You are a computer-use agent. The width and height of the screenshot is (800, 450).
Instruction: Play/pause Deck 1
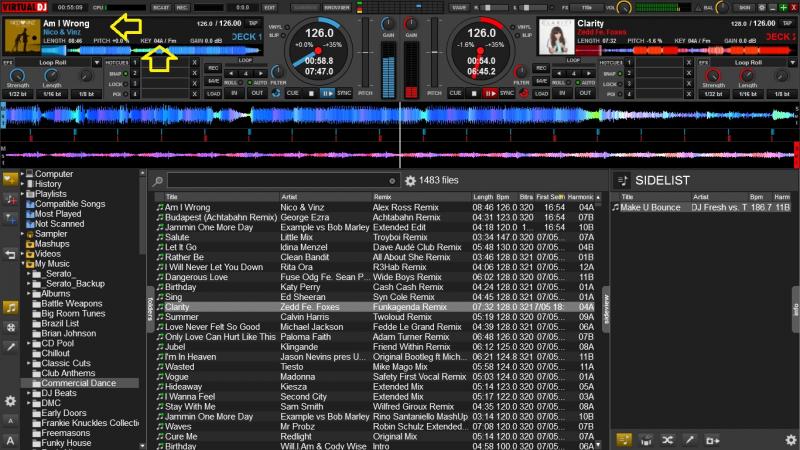(x=327, y=93)
